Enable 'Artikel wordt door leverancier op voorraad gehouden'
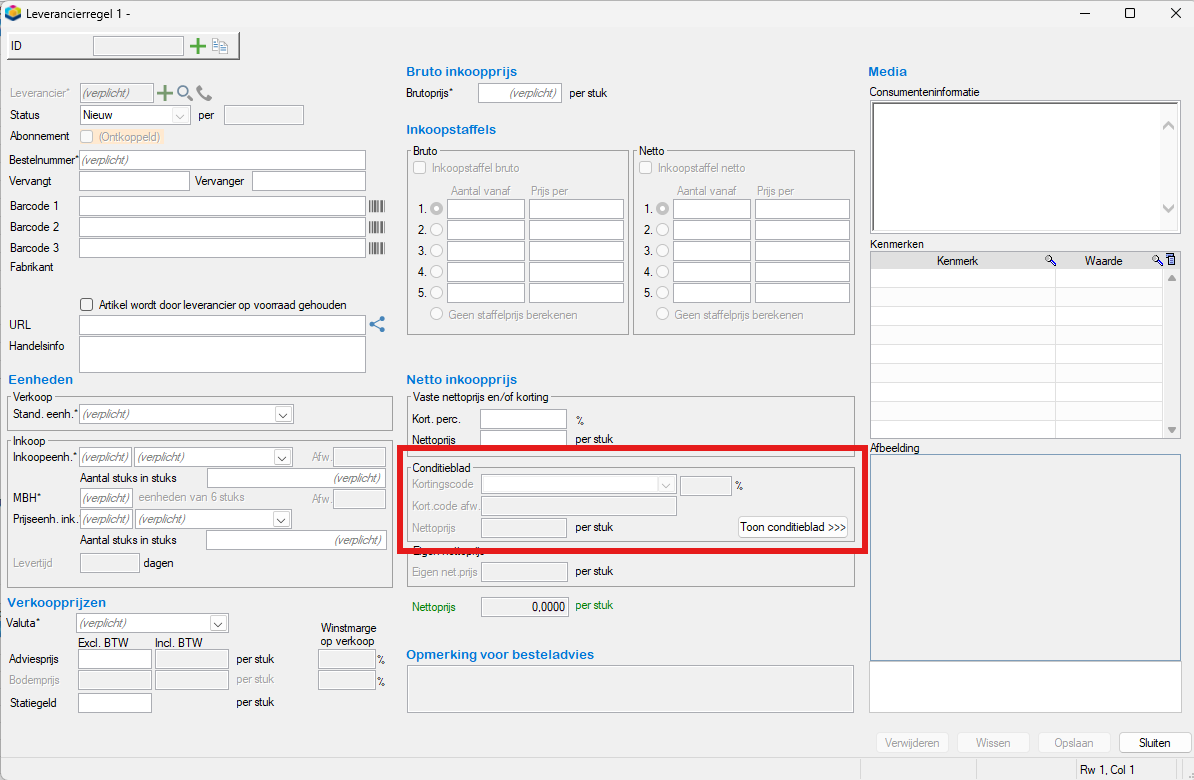This screenshot has width=1194, height=780. pyautogui.click(x=87, y=305)
